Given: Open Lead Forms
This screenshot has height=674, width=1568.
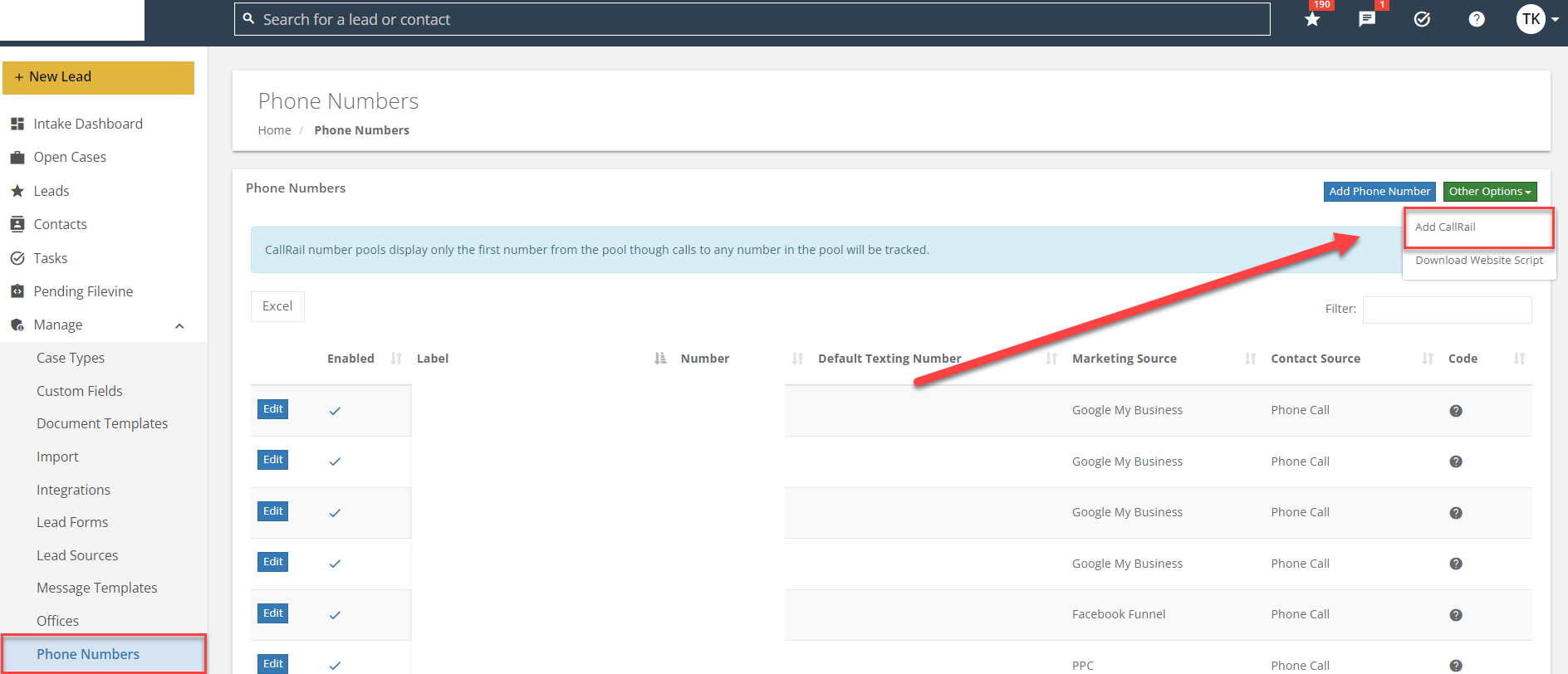Looking at the screenshot, I should 72,522.
